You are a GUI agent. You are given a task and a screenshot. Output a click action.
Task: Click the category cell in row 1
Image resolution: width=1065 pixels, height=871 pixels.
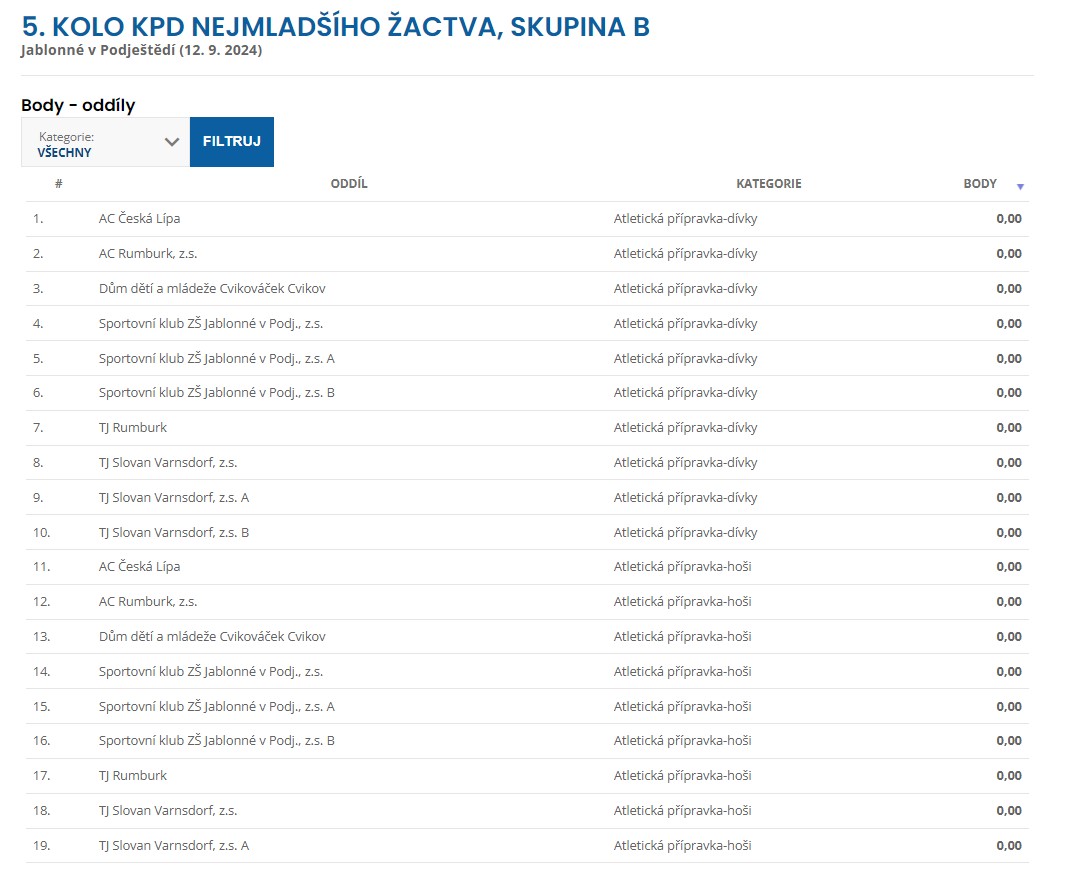tap(685, 219)
